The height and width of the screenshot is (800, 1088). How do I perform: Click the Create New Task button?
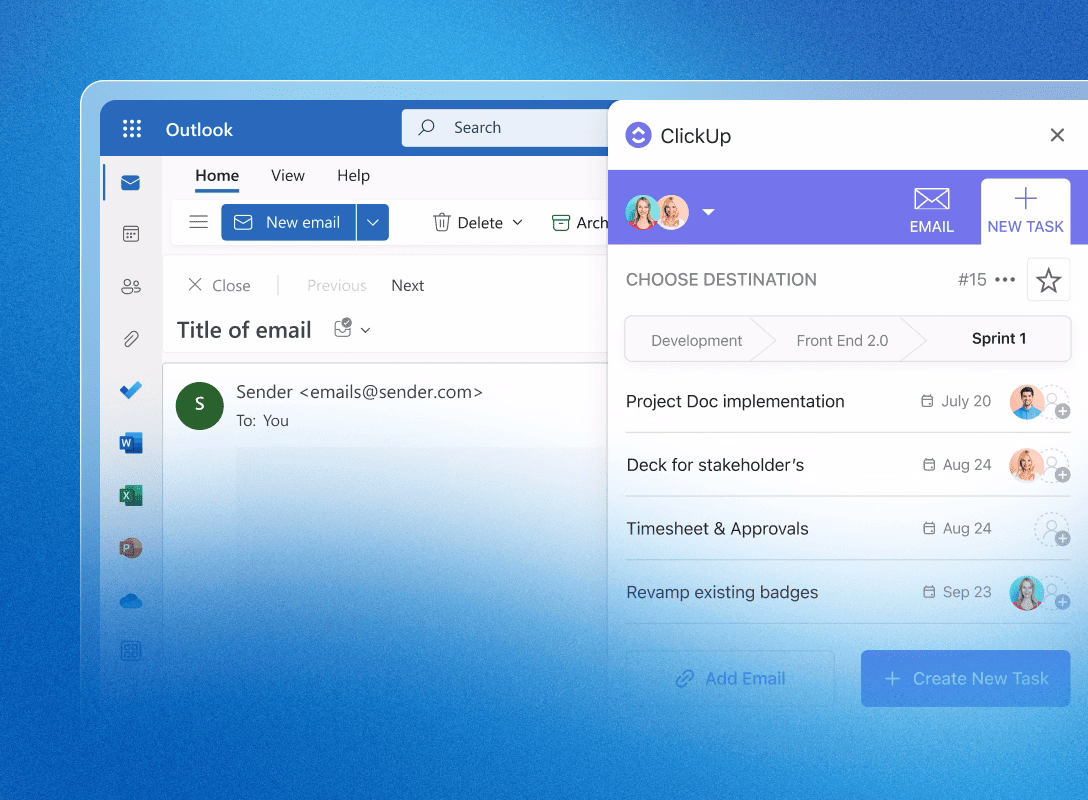(965, 679)
